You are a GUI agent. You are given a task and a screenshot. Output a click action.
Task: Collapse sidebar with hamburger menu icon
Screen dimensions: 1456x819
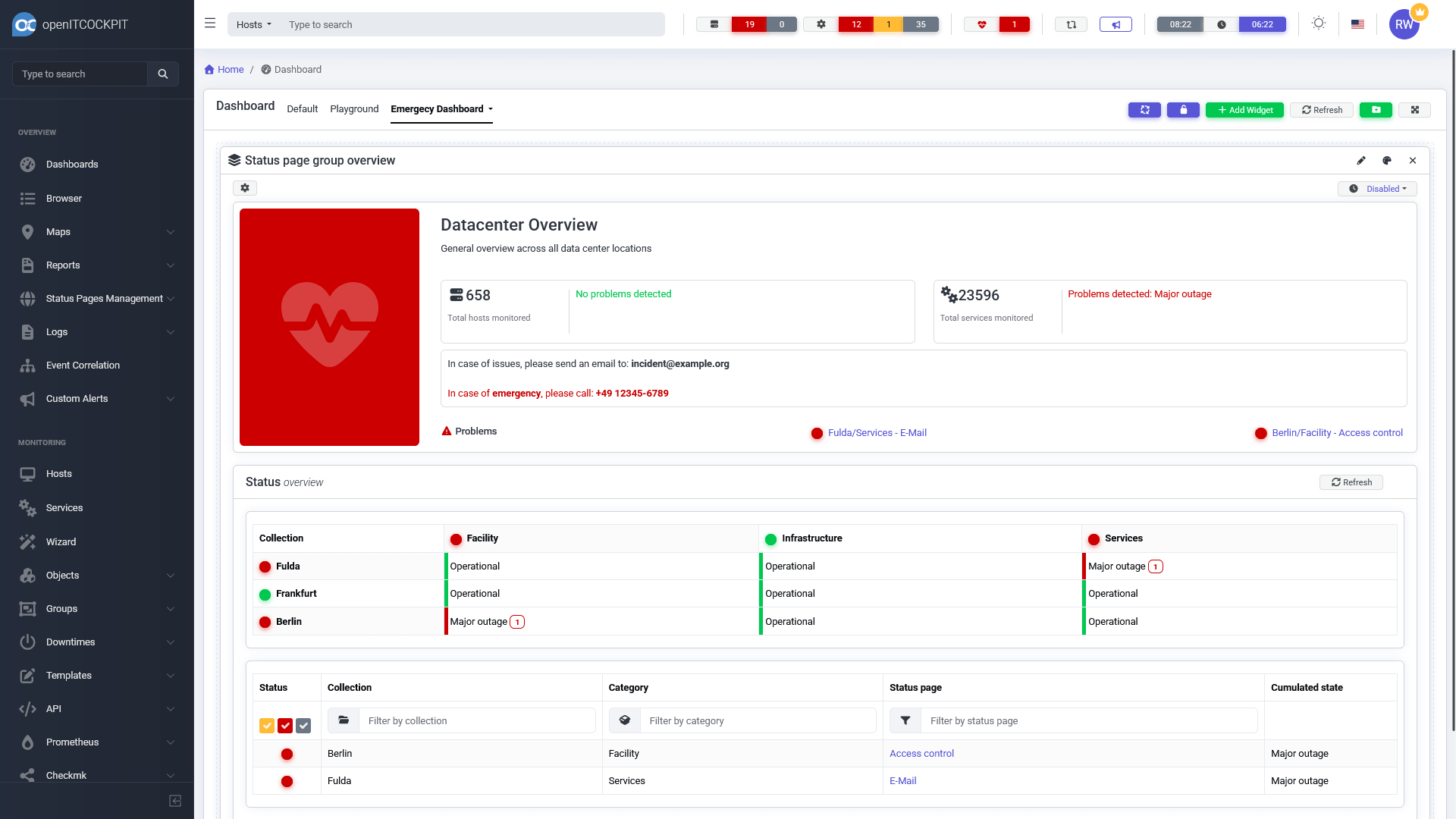point(210,24)
